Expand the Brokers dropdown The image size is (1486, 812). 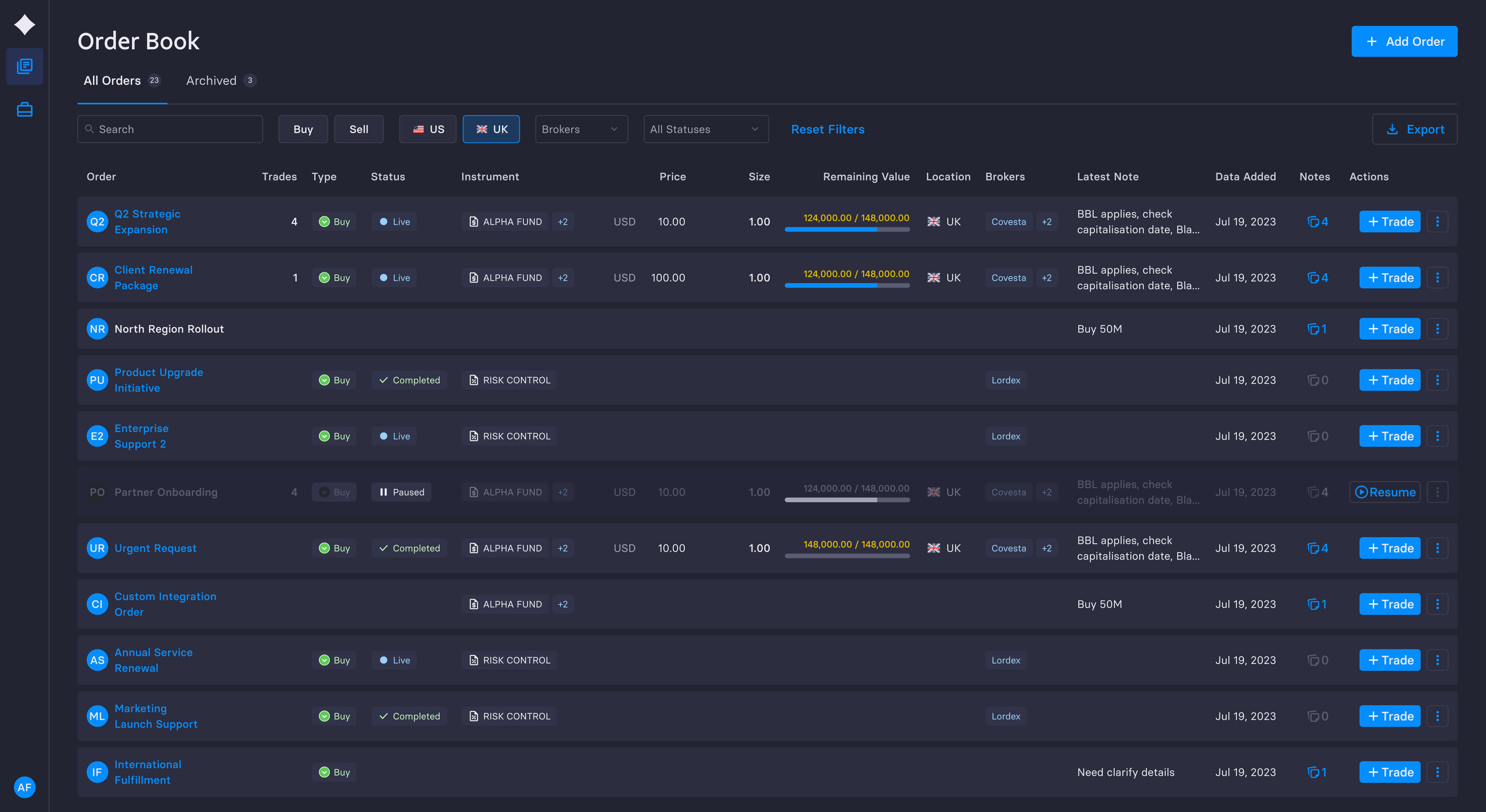(x=581, y=129)
